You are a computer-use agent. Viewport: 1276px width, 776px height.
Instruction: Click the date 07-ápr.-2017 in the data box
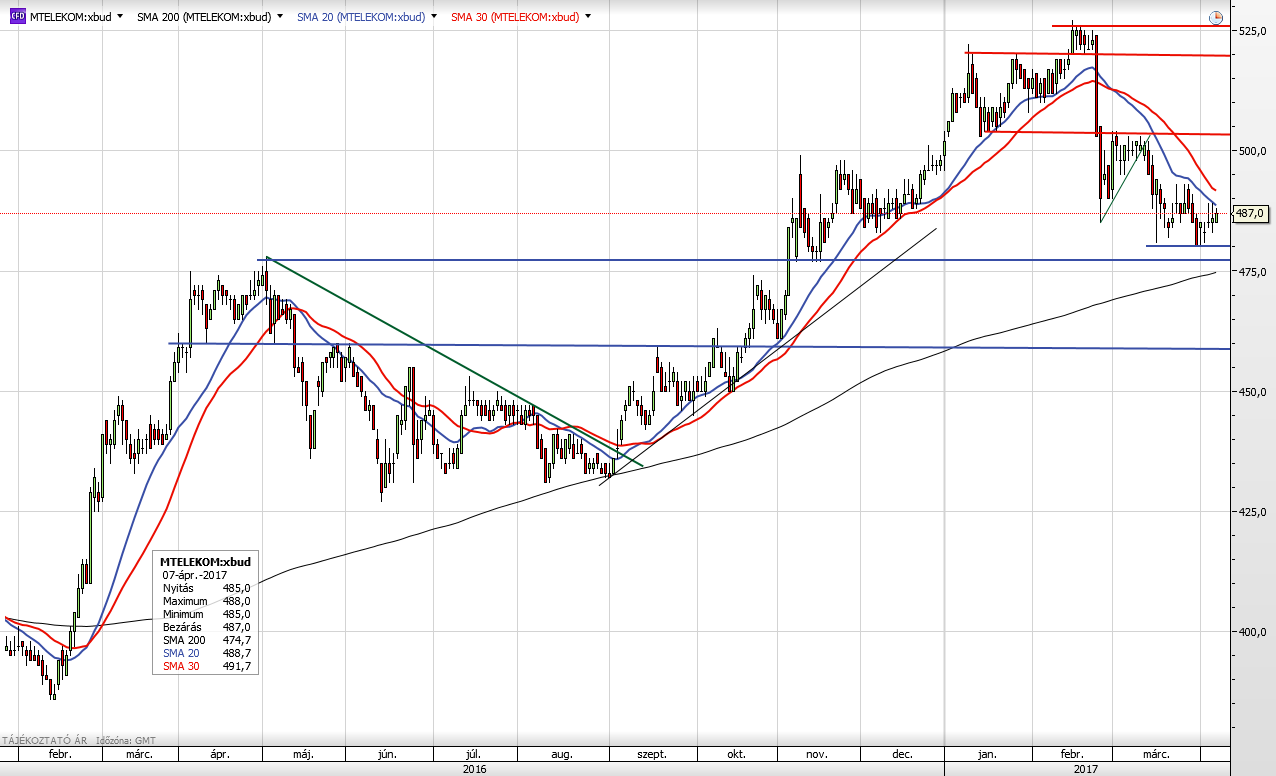click(195, 575)
